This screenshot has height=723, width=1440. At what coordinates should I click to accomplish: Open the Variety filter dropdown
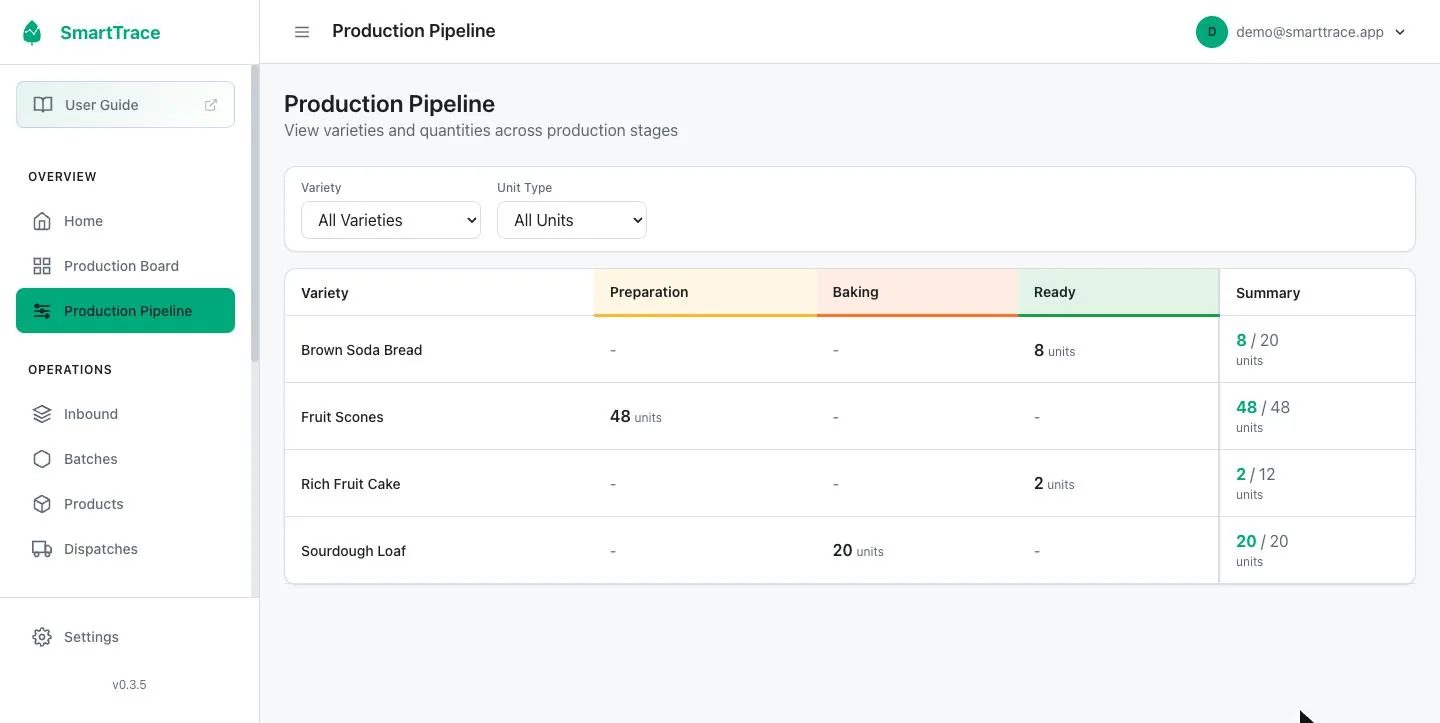391,220
